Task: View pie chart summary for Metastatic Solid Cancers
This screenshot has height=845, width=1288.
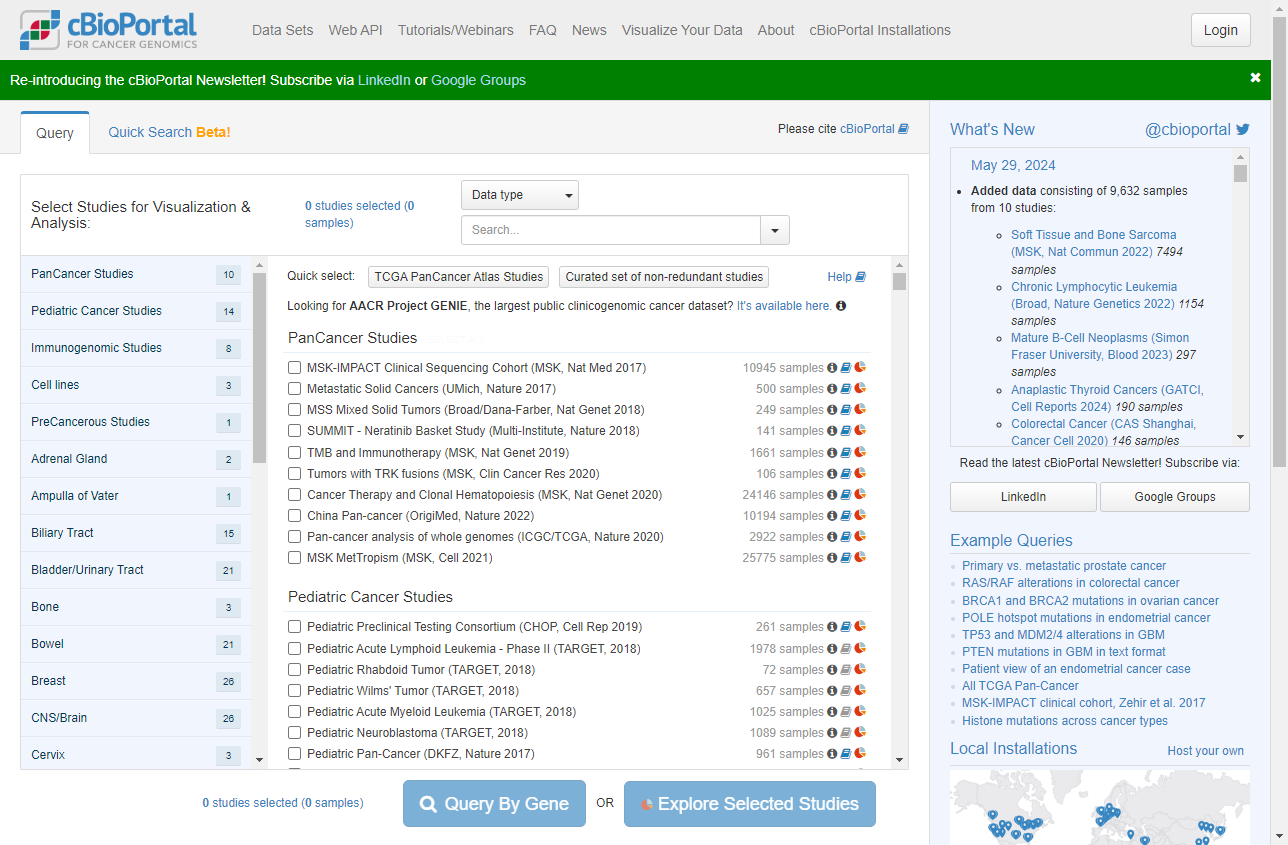Action: [x=860, y=388]
